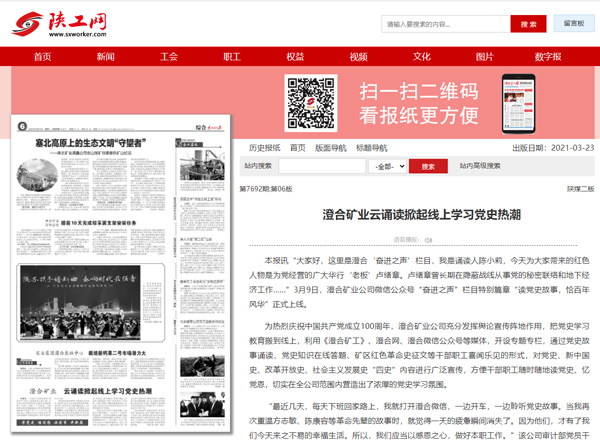This screenshot has width=600, height=442.
Task: Click the 陕工网 site logo
Action: coord(59,24)
